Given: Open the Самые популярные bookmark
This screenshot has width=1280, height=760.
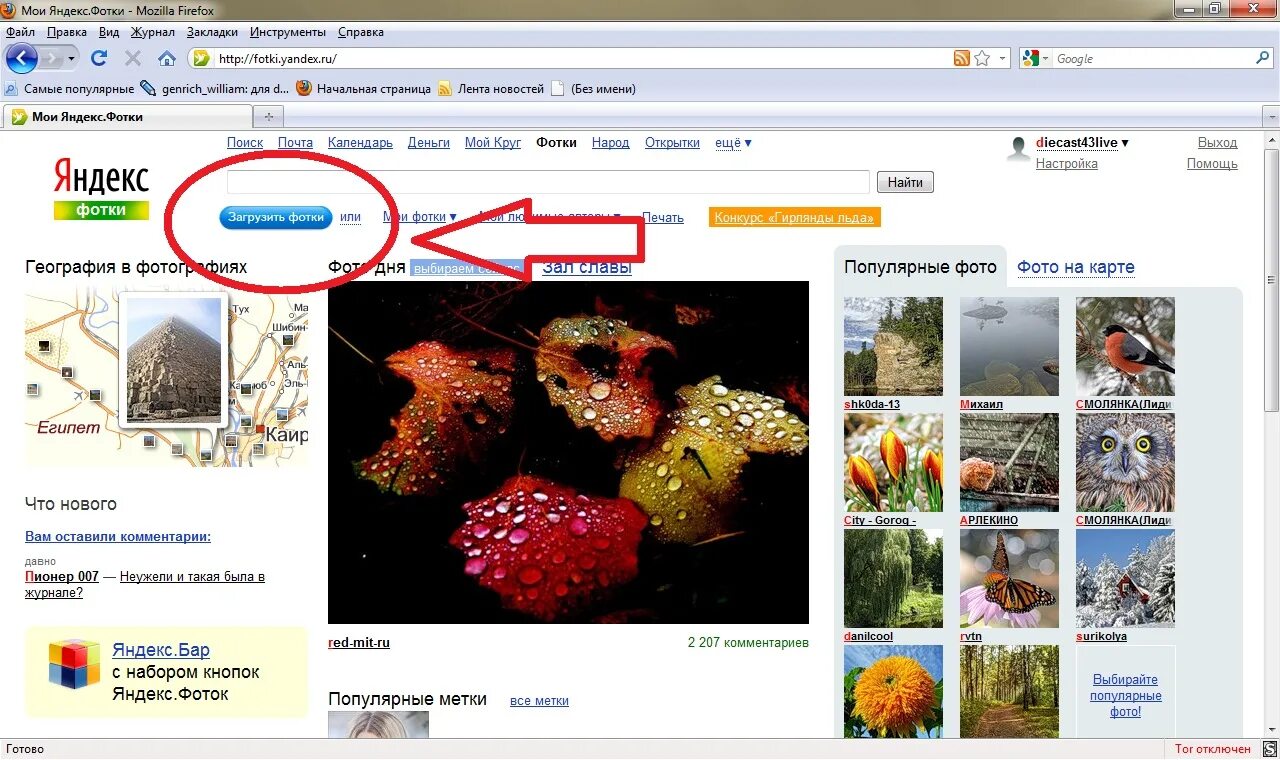Looking at the screenshot, I should click(70, 88).
